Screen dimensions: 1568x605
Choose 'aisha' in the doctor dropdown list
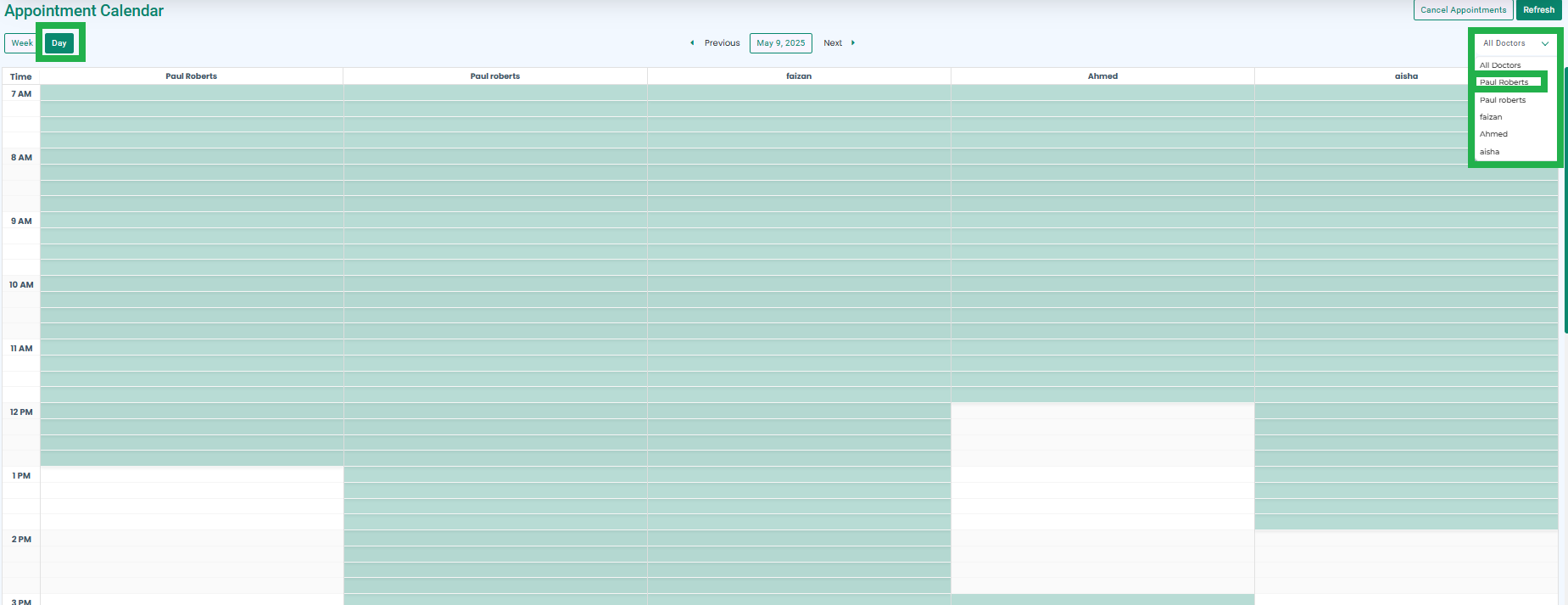(x=1490, y=152)
